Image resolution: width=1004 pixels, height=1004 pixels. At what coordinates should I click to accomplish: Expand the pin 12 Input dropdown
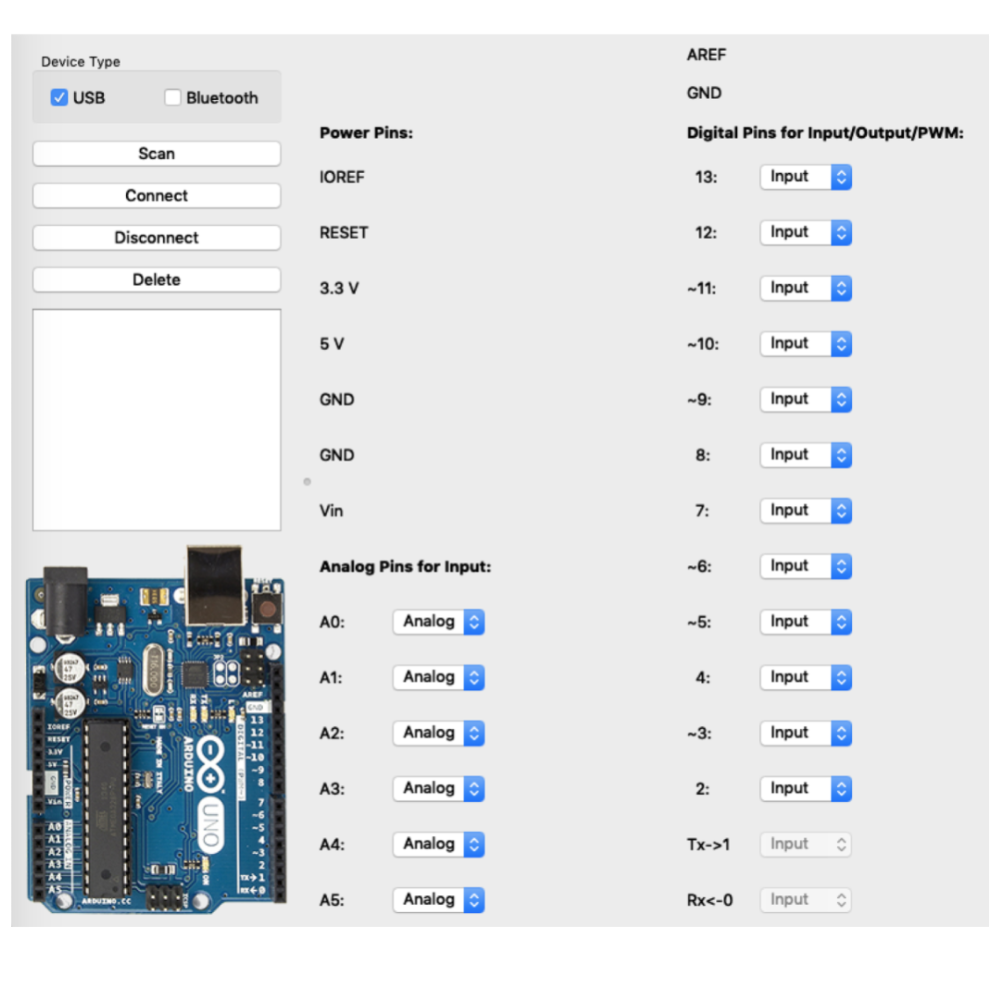tap(806, 233)
